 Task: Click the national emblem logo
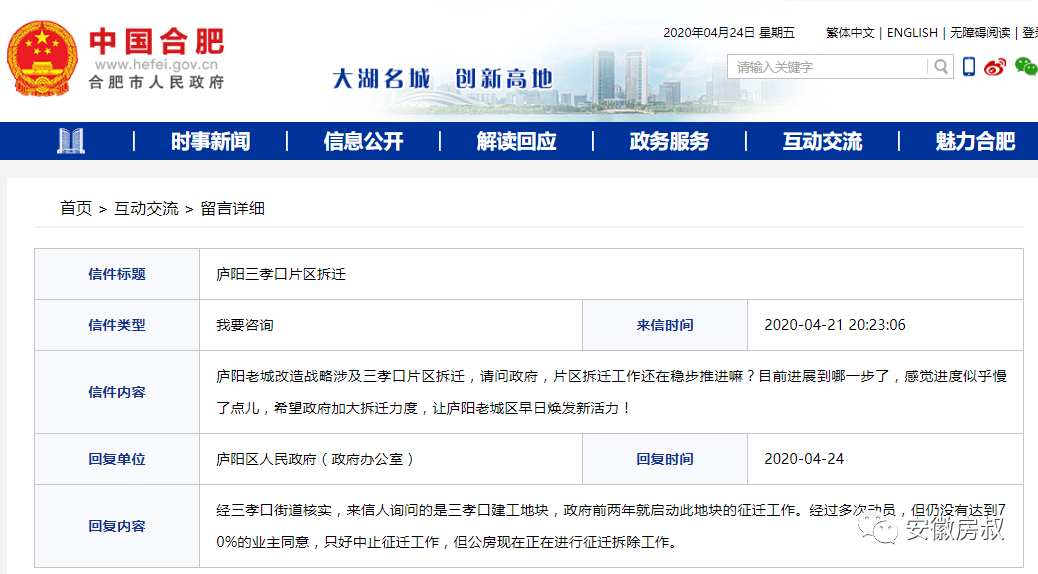coord(41,56)
